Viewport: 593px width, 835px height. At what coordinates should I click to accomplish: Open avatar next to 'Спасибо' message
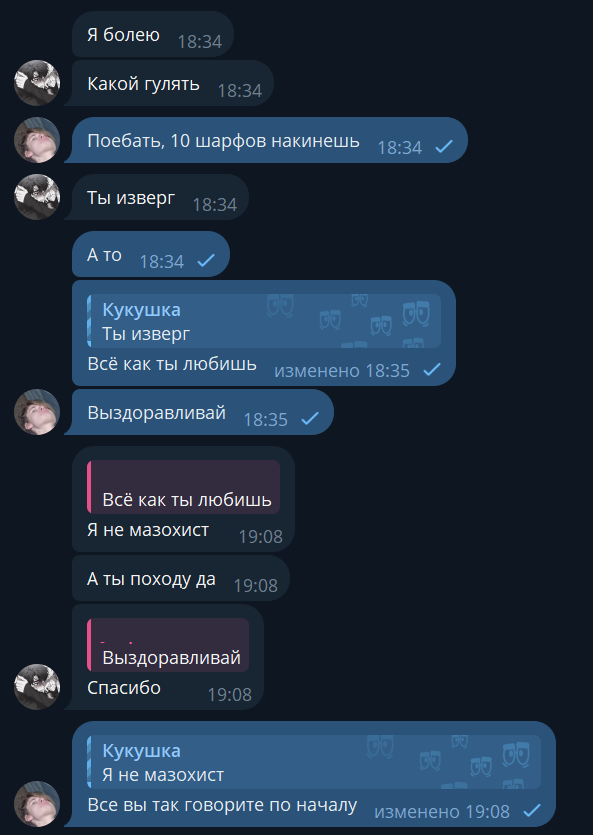[37, 686]
